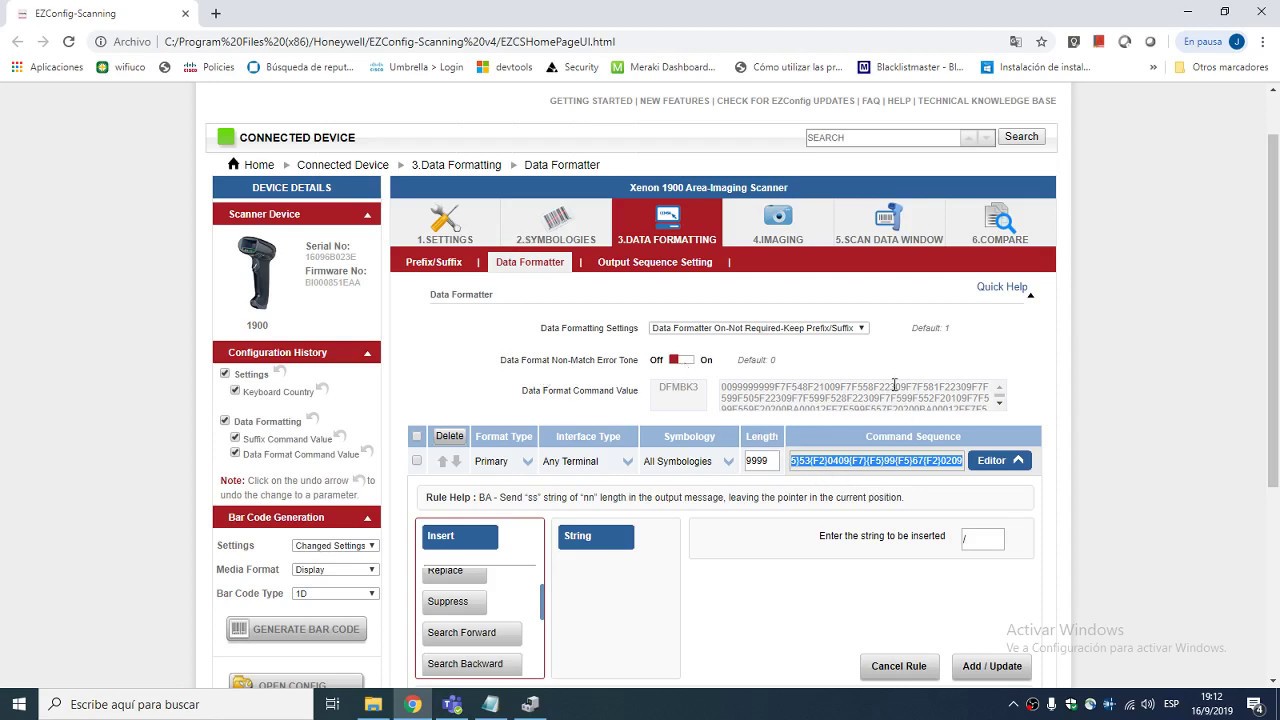Open the 4.Imaging camera icon tab
This screenshot has height=720, width=1280.
pyautogui.click(x=777, y=224)
